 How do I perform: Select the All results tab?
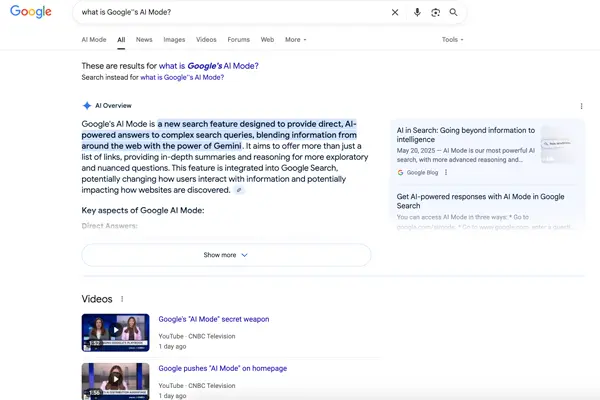point(121,39)
